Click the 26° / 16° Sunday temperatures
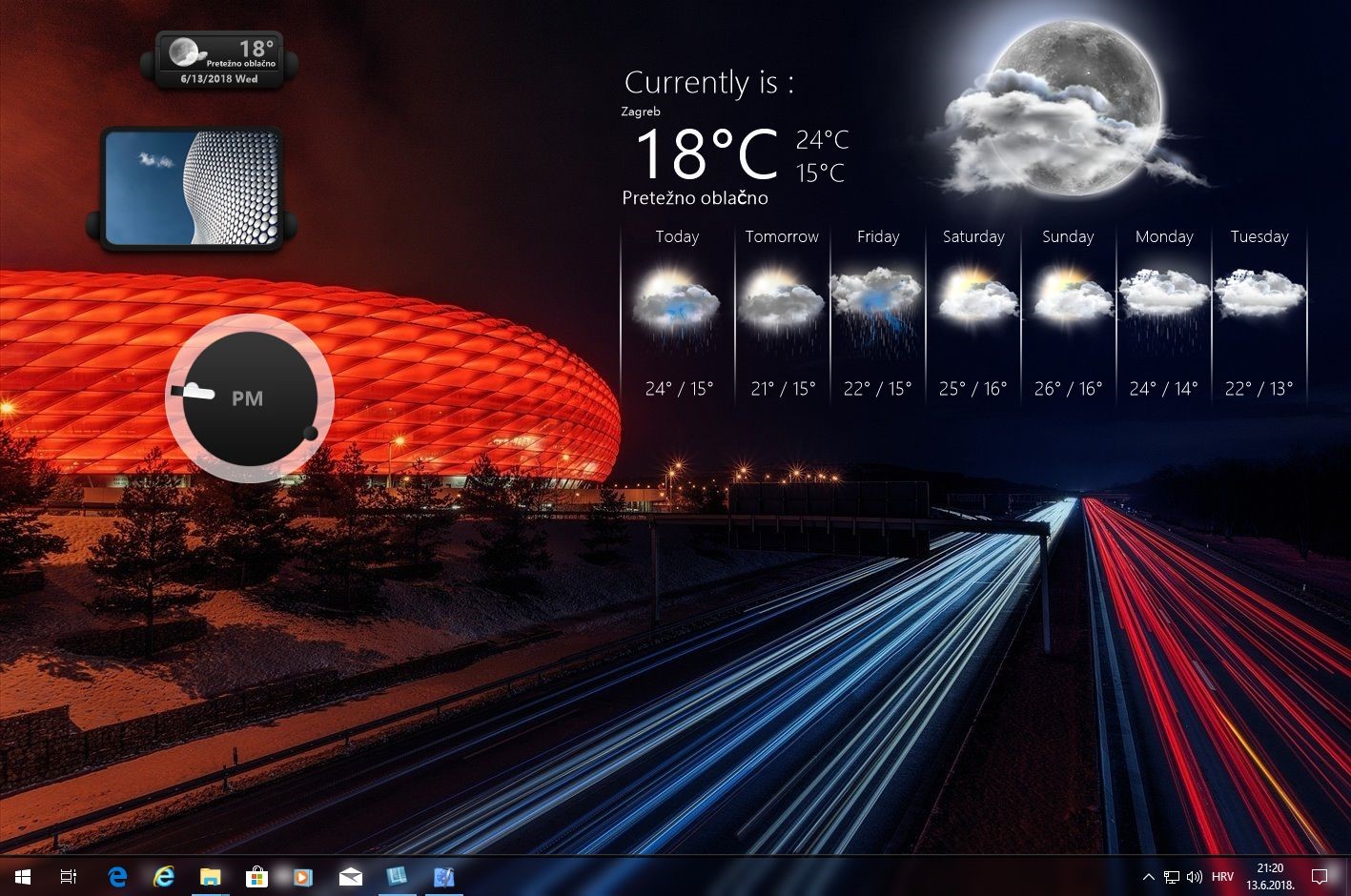This screenshot has height=896, width=1351. point(1068,389)
